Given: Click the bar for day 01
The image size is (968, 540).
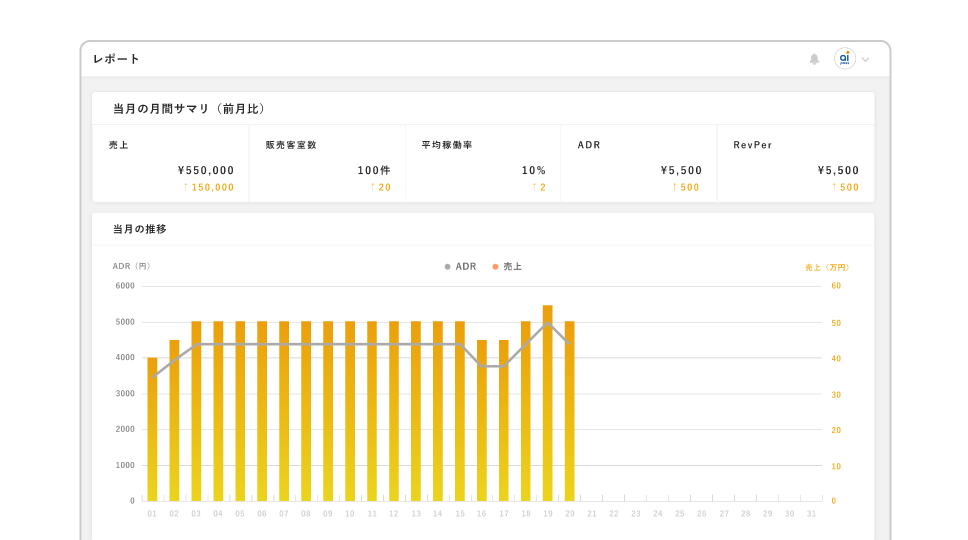Looking at the screenshot, I should (x=152, y=429).
